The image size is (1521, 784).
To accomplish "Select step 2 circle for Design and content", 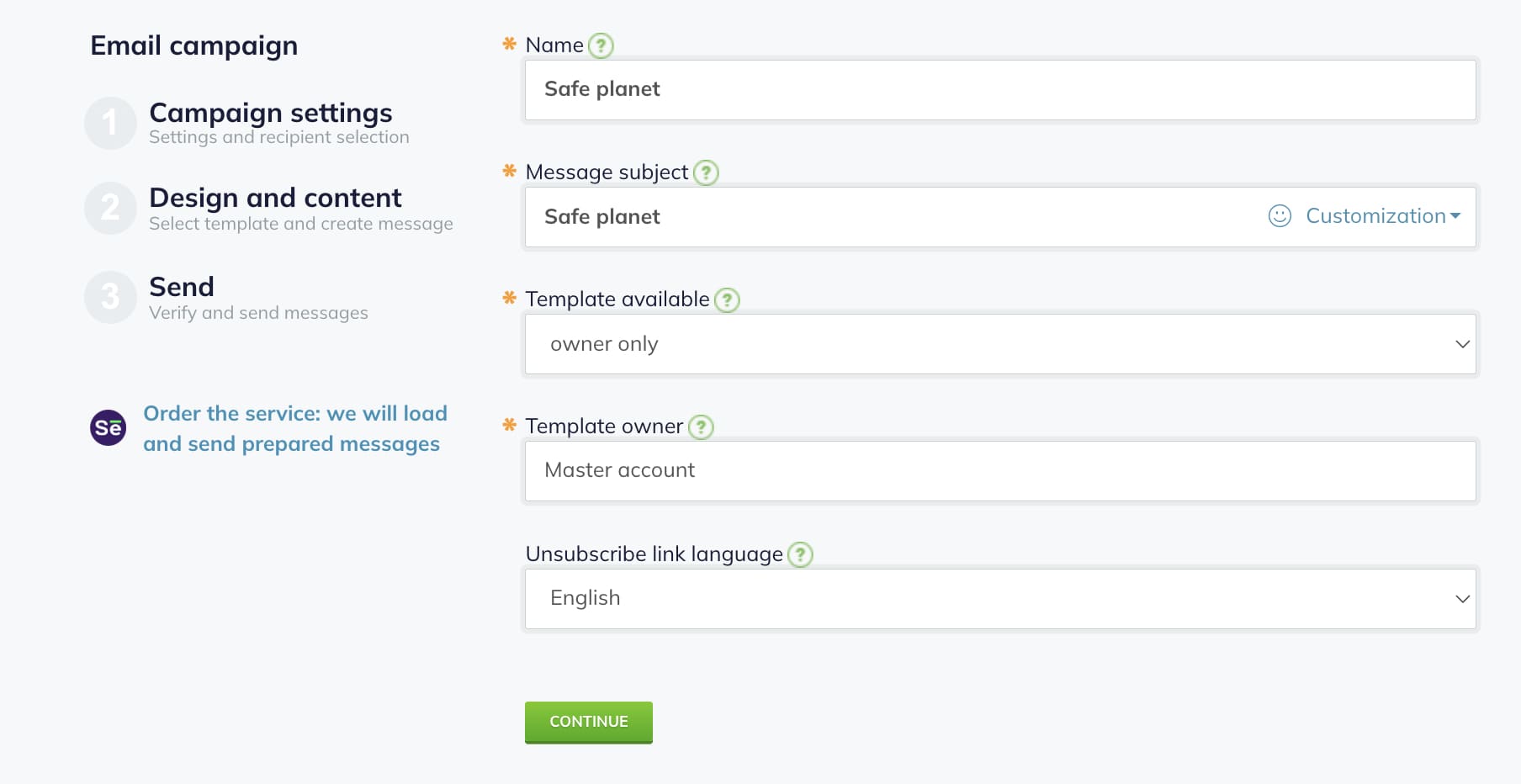I will point(110,208).
